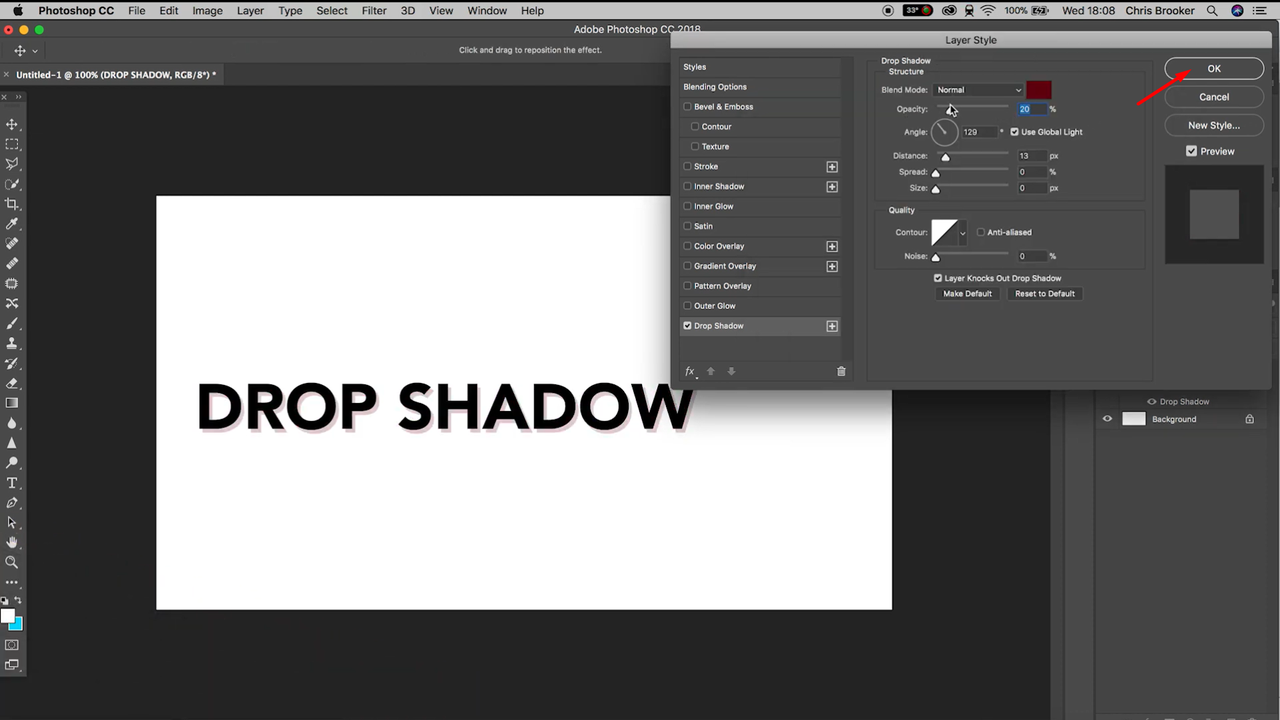Click the trash icon in the Layer Style dialog
Image resolution: width=1280 pixels, height=720 pixels.
pos(841,371)
